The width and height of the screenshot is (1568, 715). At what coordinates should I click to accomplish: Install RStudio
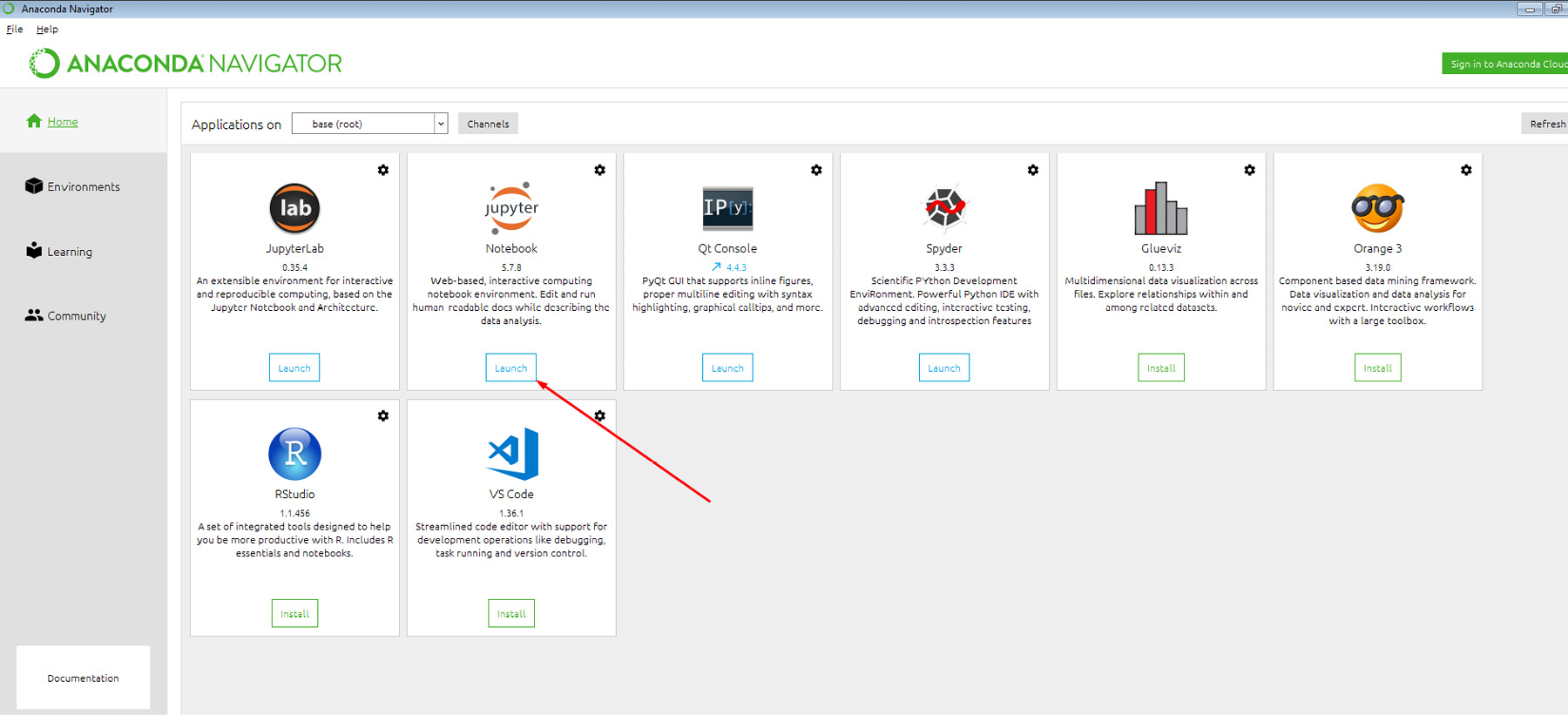point(294,613)
